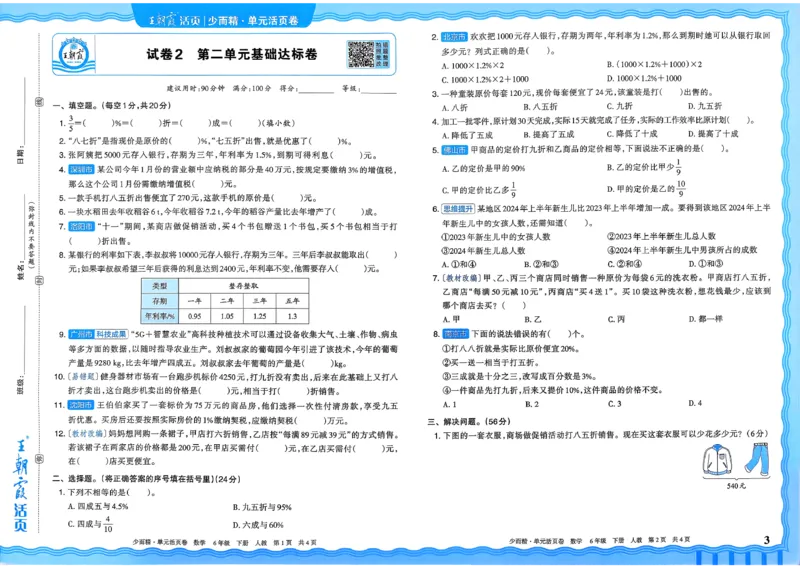Click the 沈阳市 tag in question 11

81,405
